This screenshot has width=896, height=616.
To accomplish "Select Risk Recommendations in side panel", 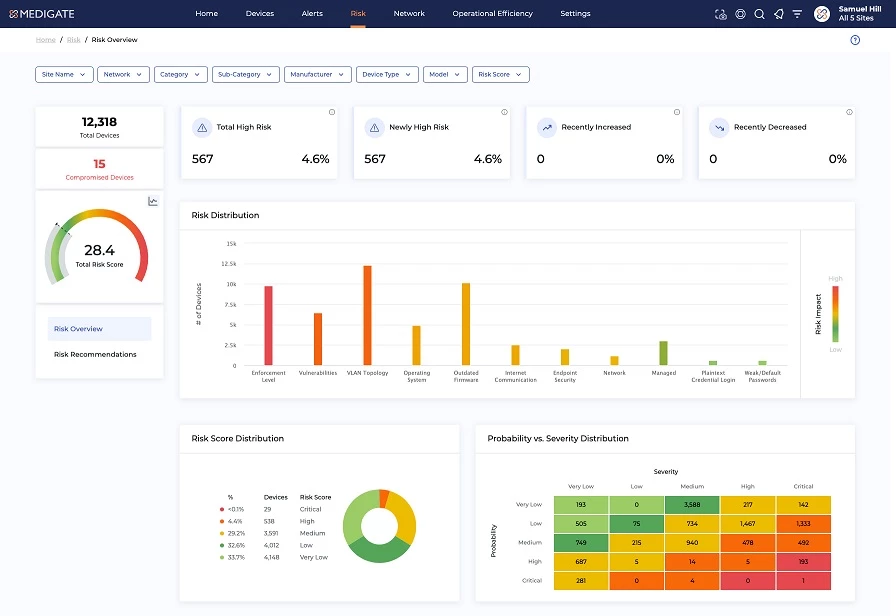I will (95, 354).
